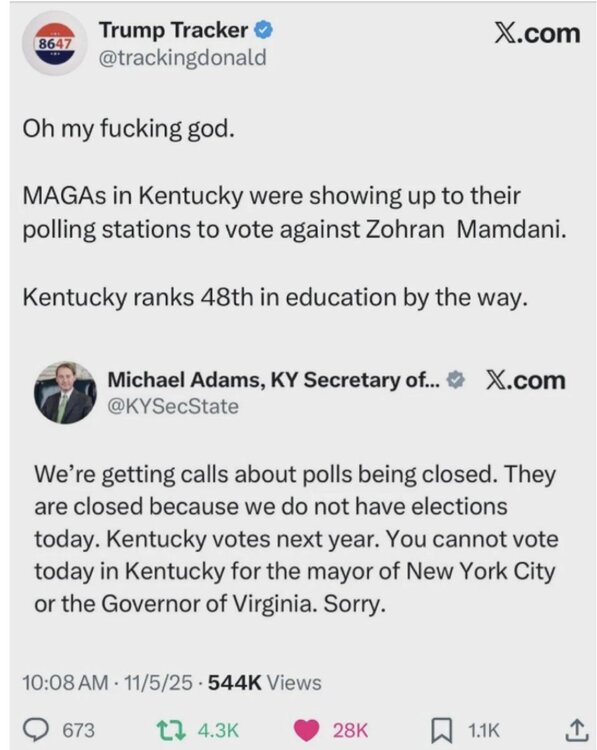Visit the @trackingdonald handle
The image size is (597, 750).
click(x=182, y=58)
